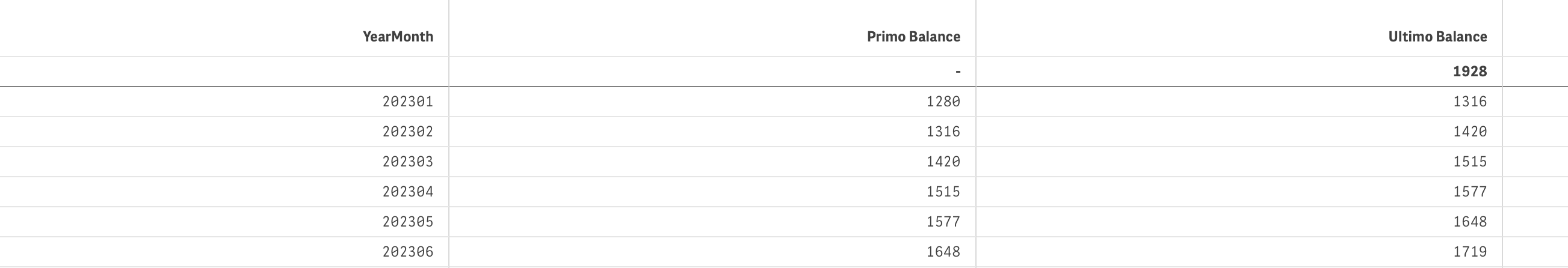Image resolution: width=1568 pixels, height=268 pixels.
Task: Sort by Primo Balance column header
Action: click(x=913, y=37)
